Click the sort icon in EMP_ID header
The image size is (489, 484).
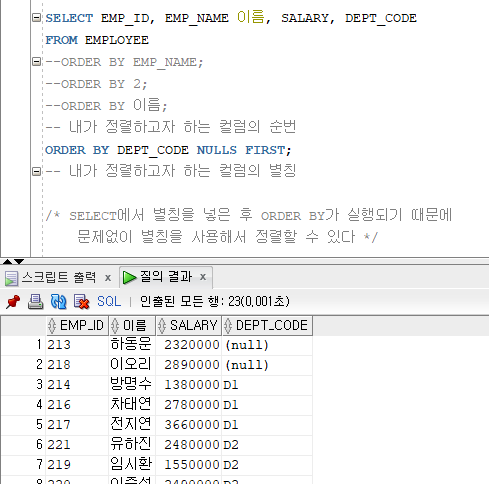(52, 326)
